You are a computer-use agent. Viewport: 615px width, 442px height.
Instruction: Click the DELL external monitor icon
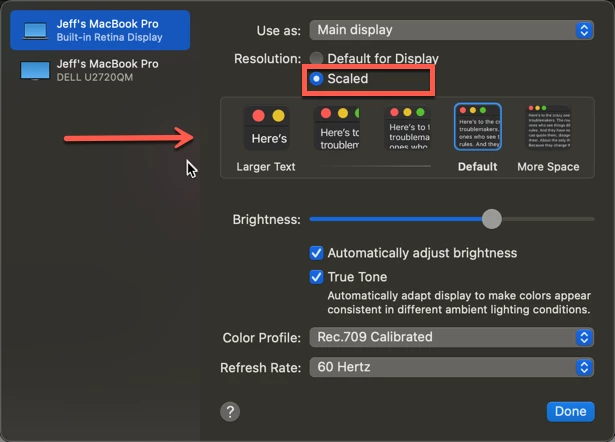click(35, 71)
